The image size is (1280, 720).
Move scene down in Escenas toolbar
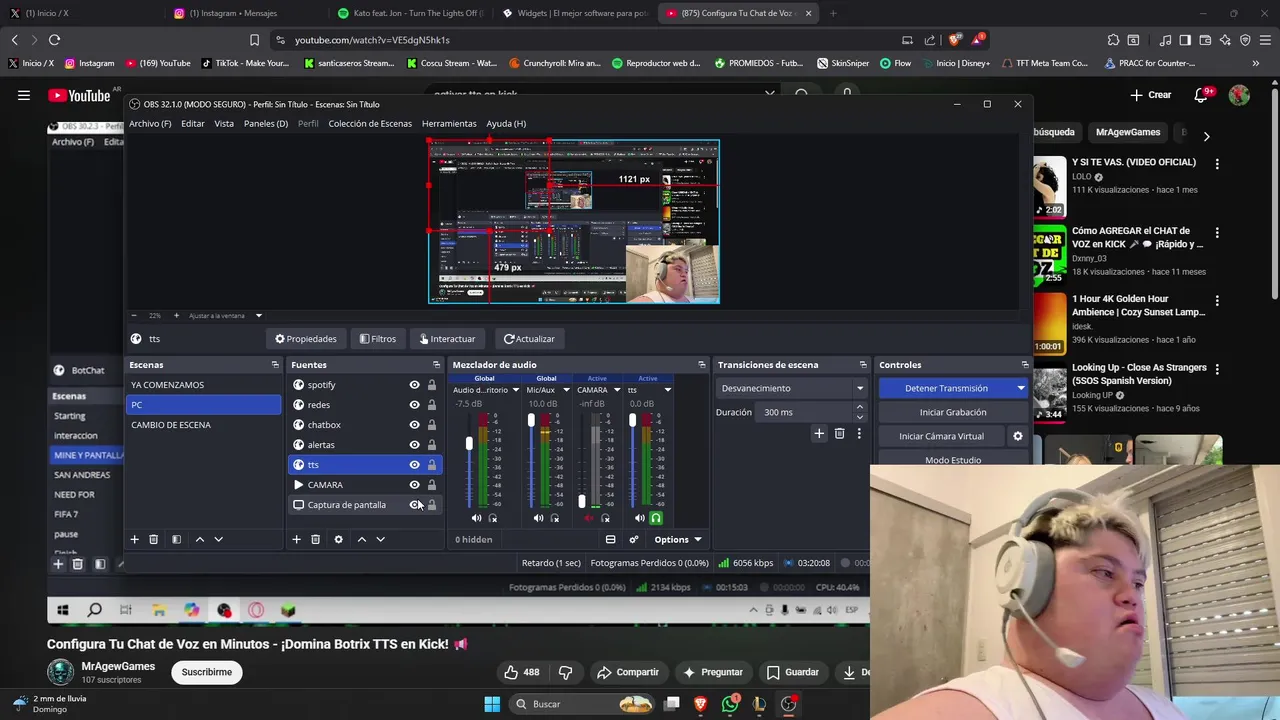pyautogui.click(x=218, y=539)
